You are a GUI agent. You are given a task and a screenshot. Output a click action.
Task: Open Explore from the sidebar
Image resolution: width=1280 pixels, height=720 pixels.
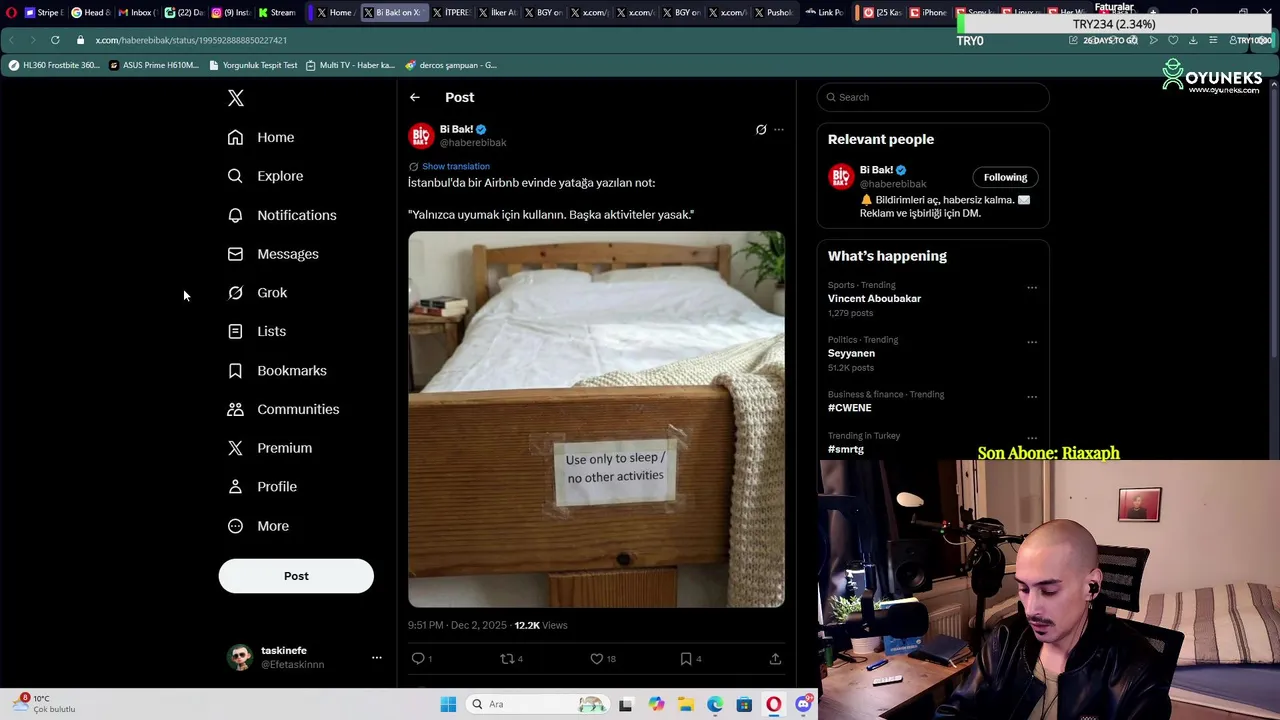pos(265,176)
